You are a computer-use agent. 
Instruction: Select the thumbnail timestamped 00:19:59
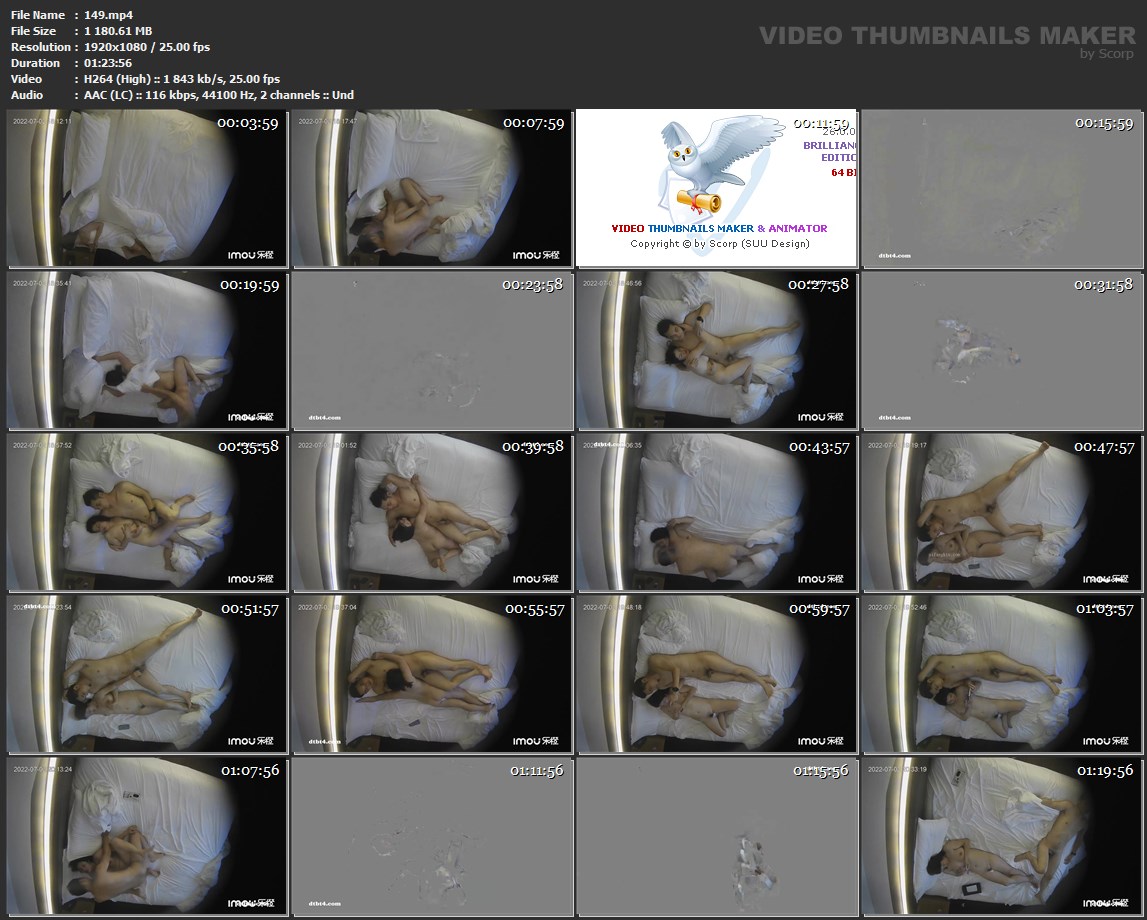[x=146, y=350]
